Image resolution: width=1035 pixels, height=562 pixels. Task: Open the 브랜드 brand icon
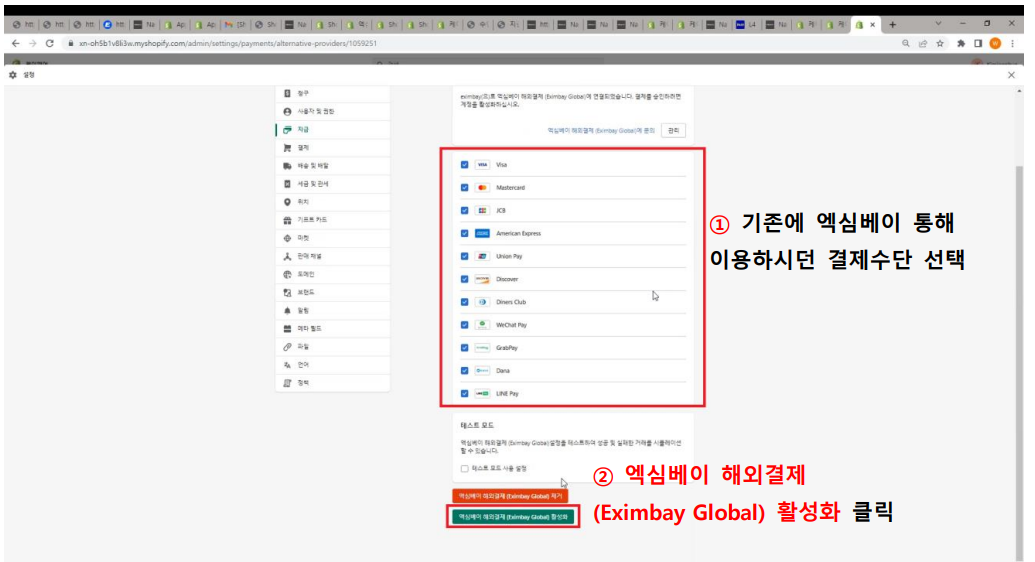point(287,292)
